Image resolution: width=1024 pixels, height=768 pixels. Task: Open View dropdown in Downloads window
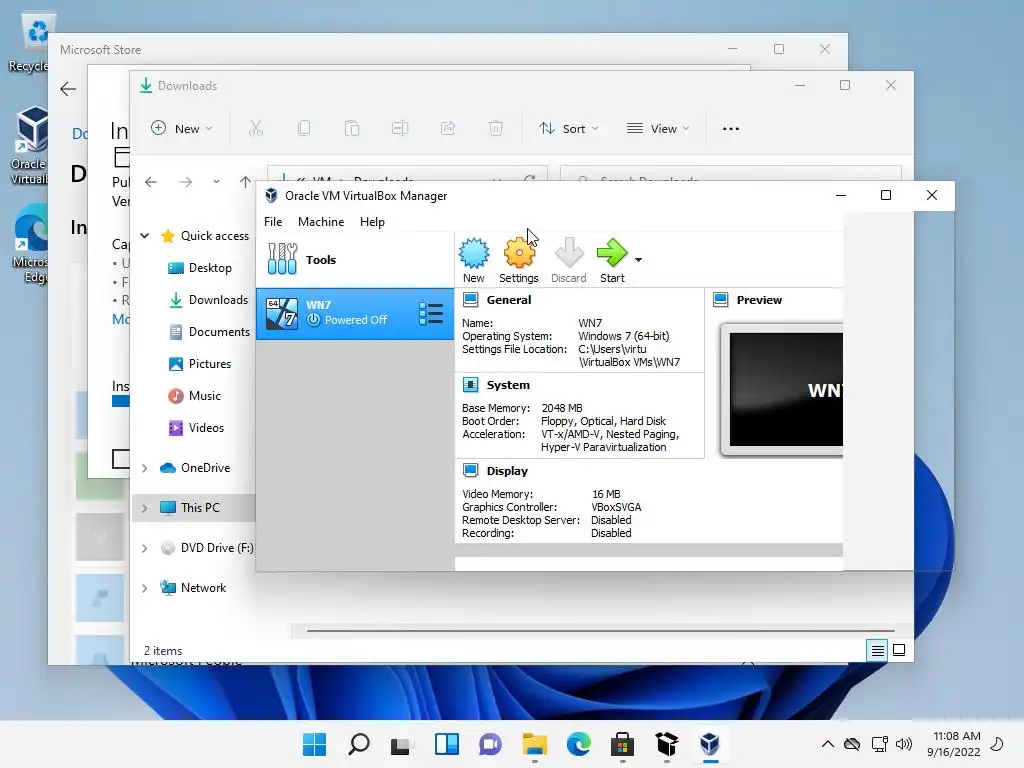pyautogui.click(x=658, y=129)
